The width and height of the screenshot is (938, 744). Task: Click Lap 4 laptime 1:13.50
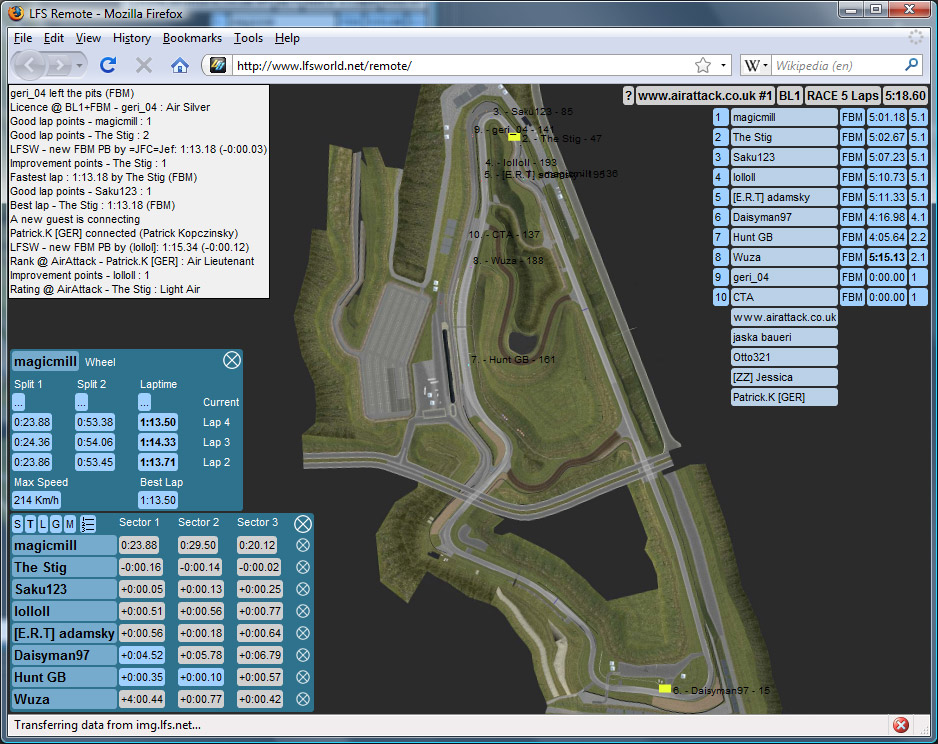coord(158,422)
